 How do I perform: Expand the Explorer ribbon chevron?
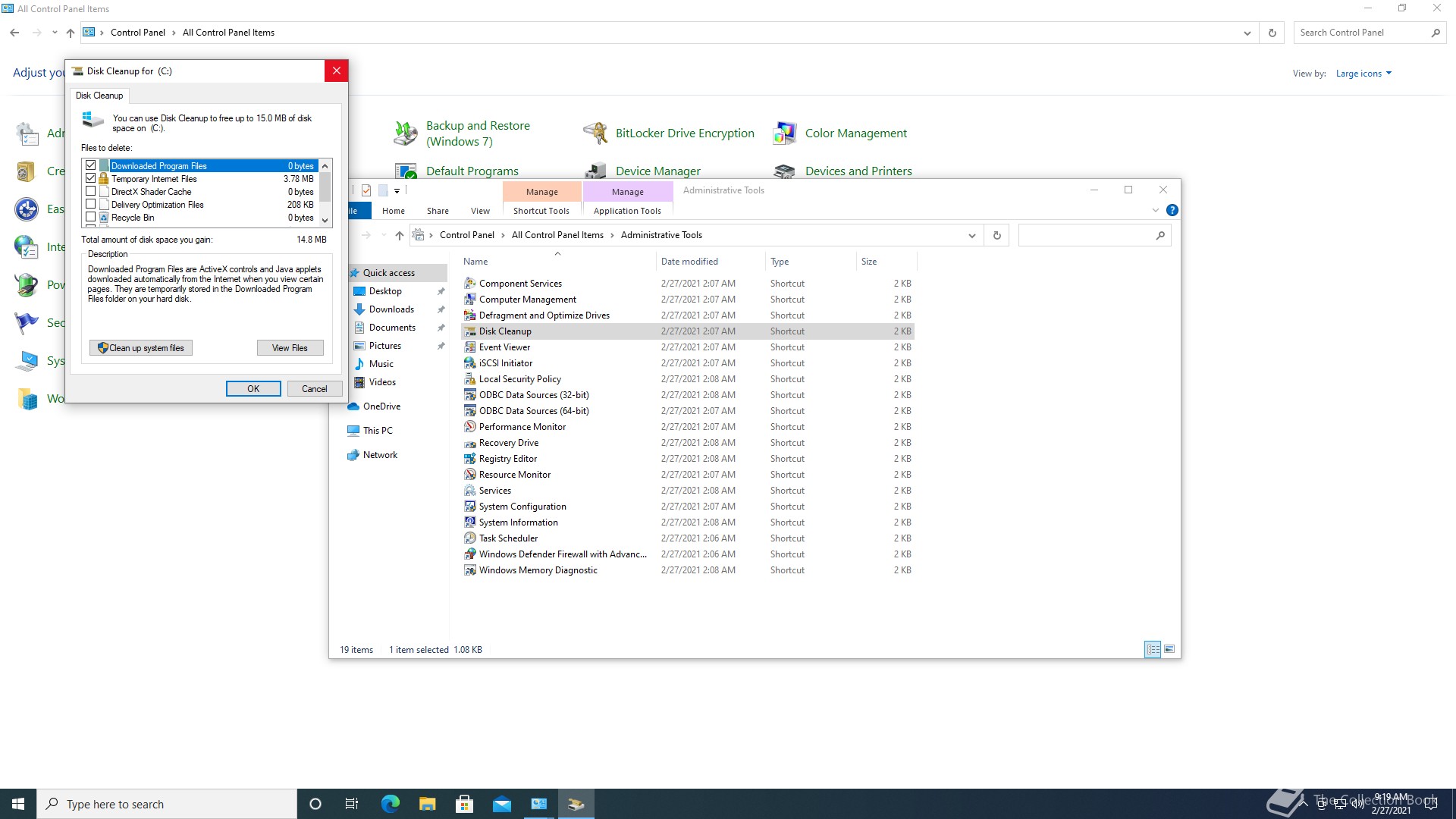pyautogui.click(x=1155, y=210)
